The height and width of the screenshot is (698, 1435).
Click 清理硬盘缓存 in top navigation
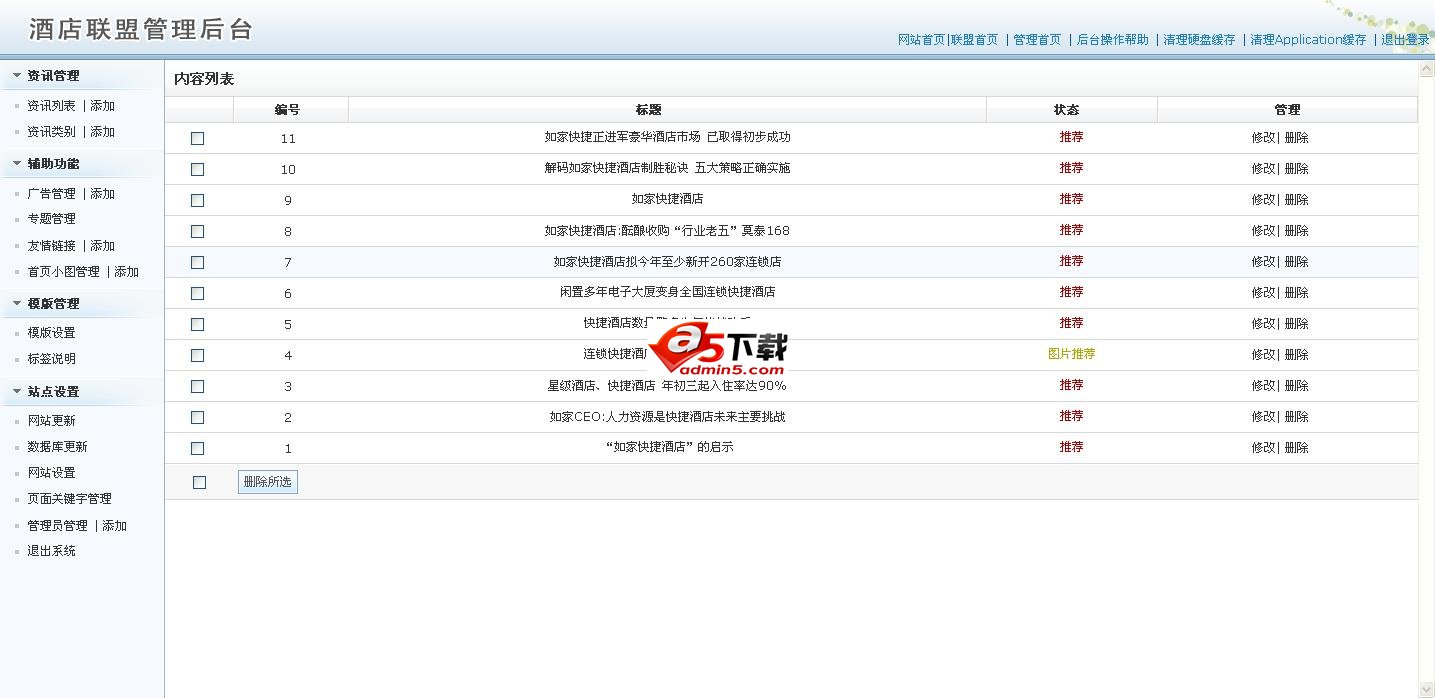(1199, 40)
